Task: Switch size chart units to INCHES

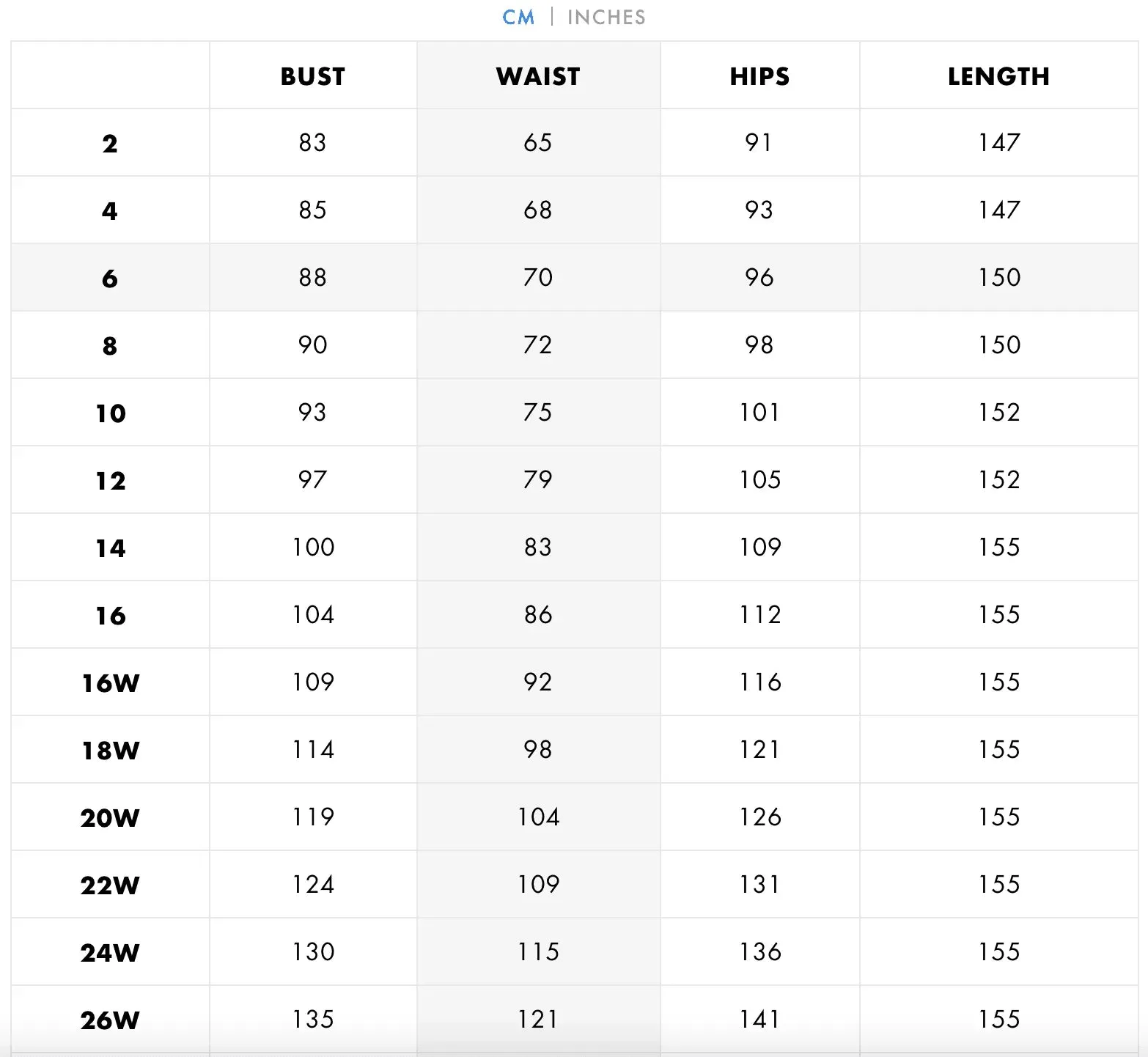Action: tap(606, 18)
